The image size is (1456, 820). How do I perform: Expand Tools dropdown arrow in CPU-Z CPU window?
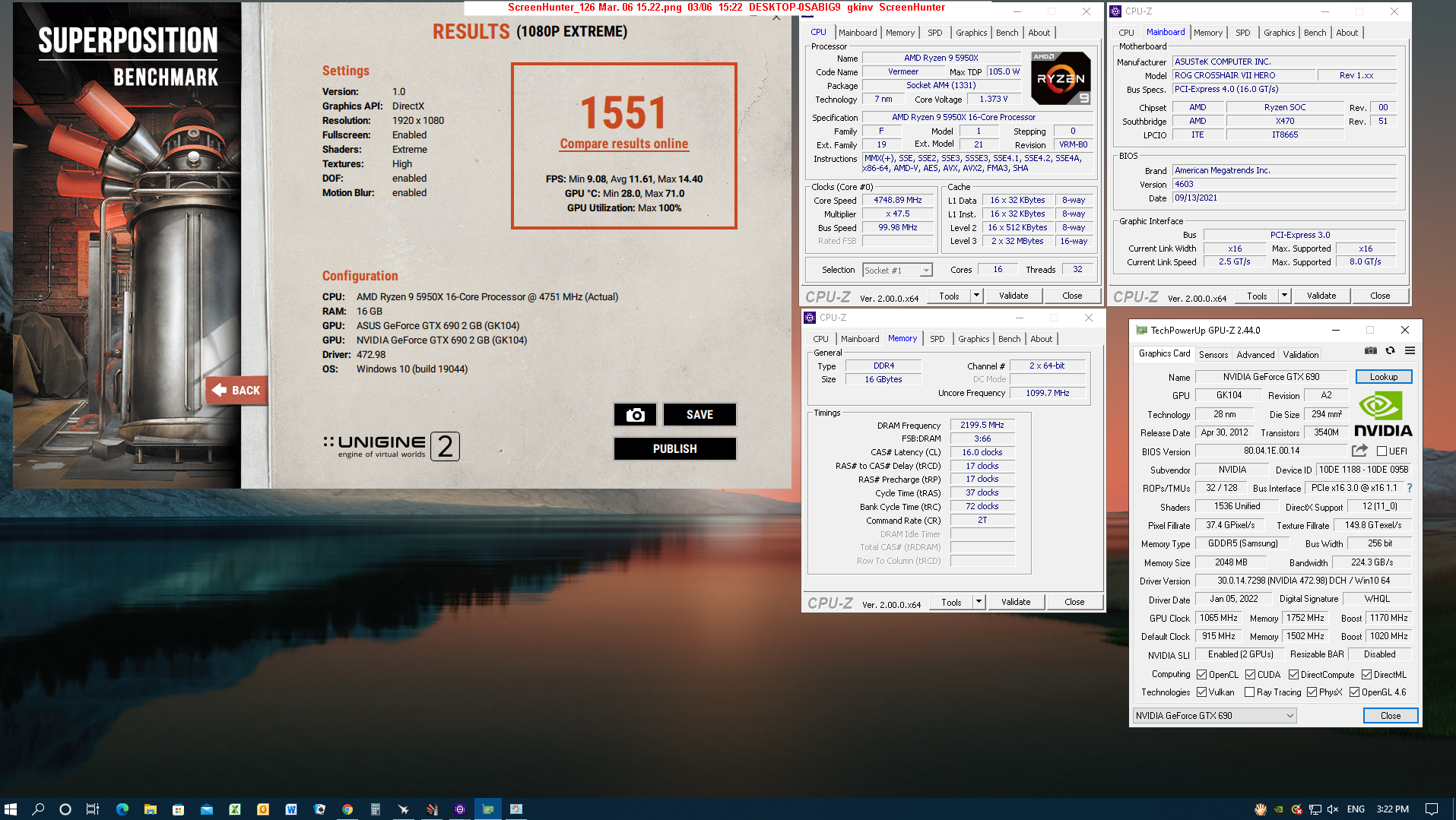(977, 296)
